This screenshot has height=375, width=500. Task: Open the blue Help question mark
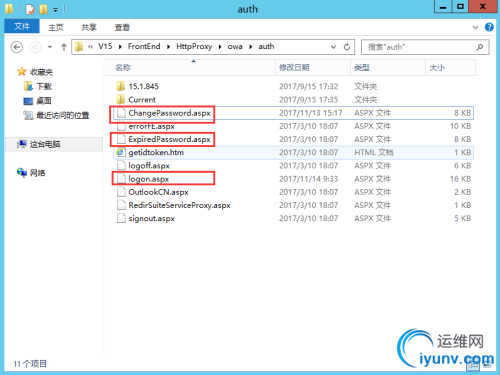coord(489,27)
